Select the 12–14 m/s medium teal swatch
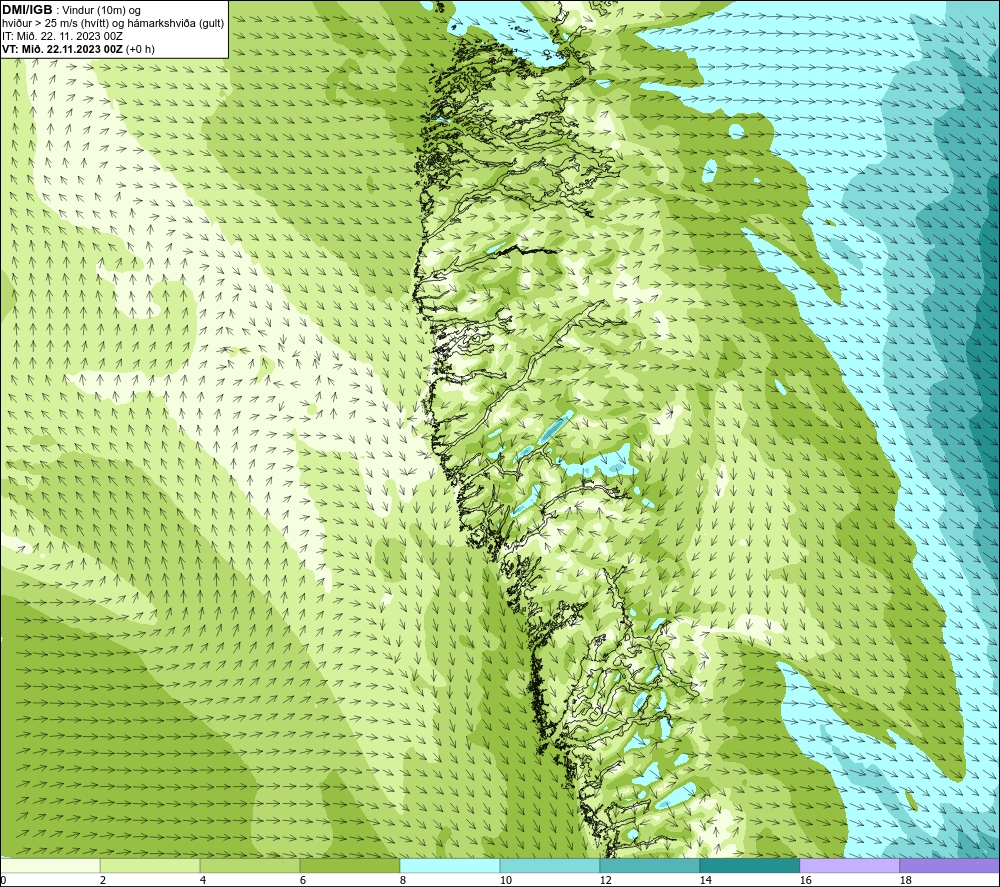1000x887 pixels. [649, 866]
